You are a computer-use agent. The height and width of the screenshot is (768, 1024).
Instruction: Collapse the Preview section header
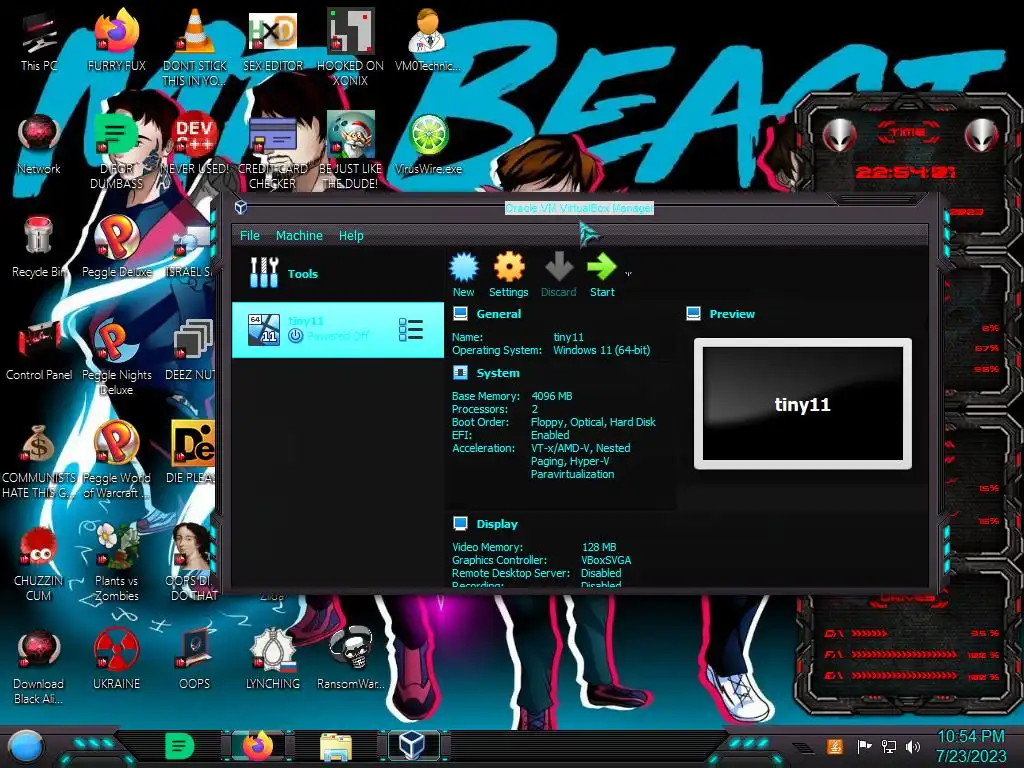pyautogui.click(x=731, y=313)
